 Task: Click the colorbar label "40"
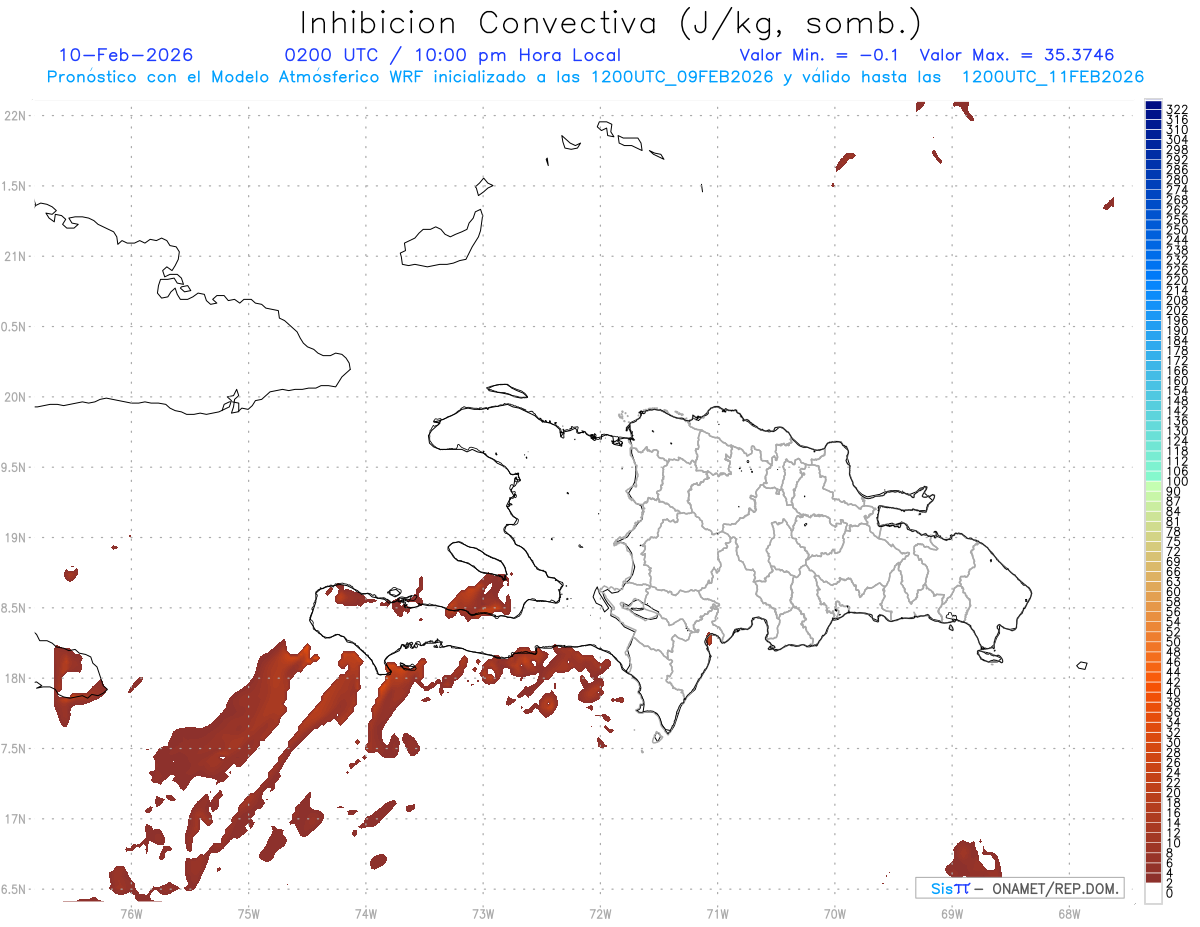pyautogui.click(x=1174, y=692)
